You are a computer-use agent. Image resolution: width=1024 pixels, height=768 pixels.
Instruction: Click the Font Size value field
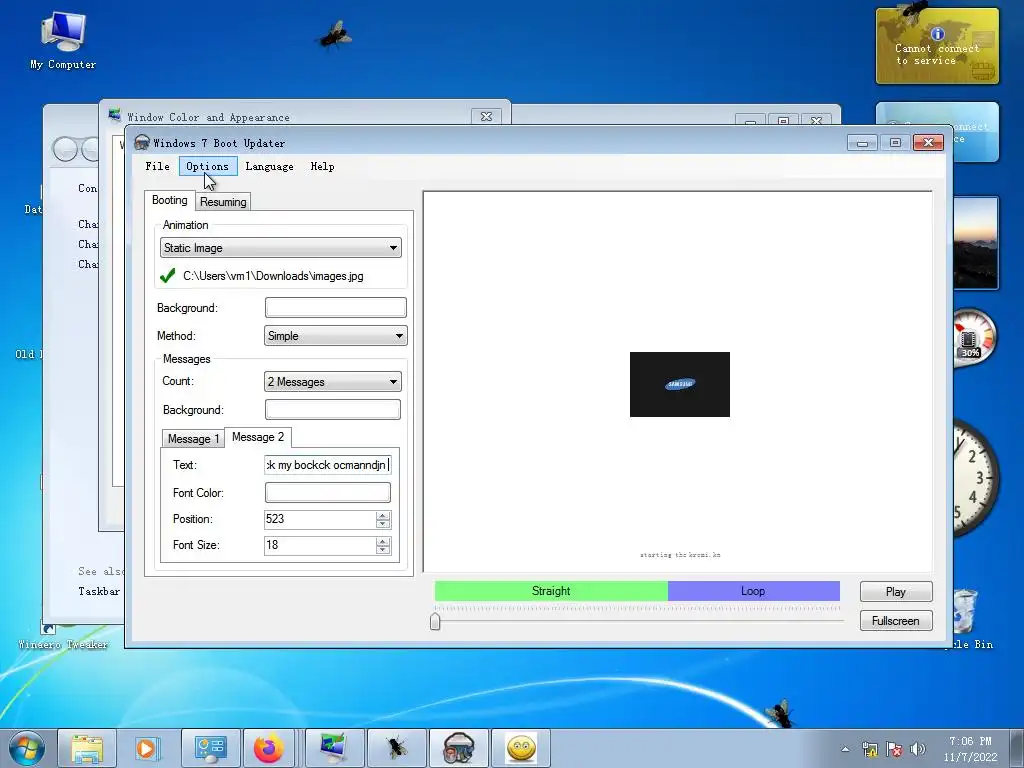[319, 545]
